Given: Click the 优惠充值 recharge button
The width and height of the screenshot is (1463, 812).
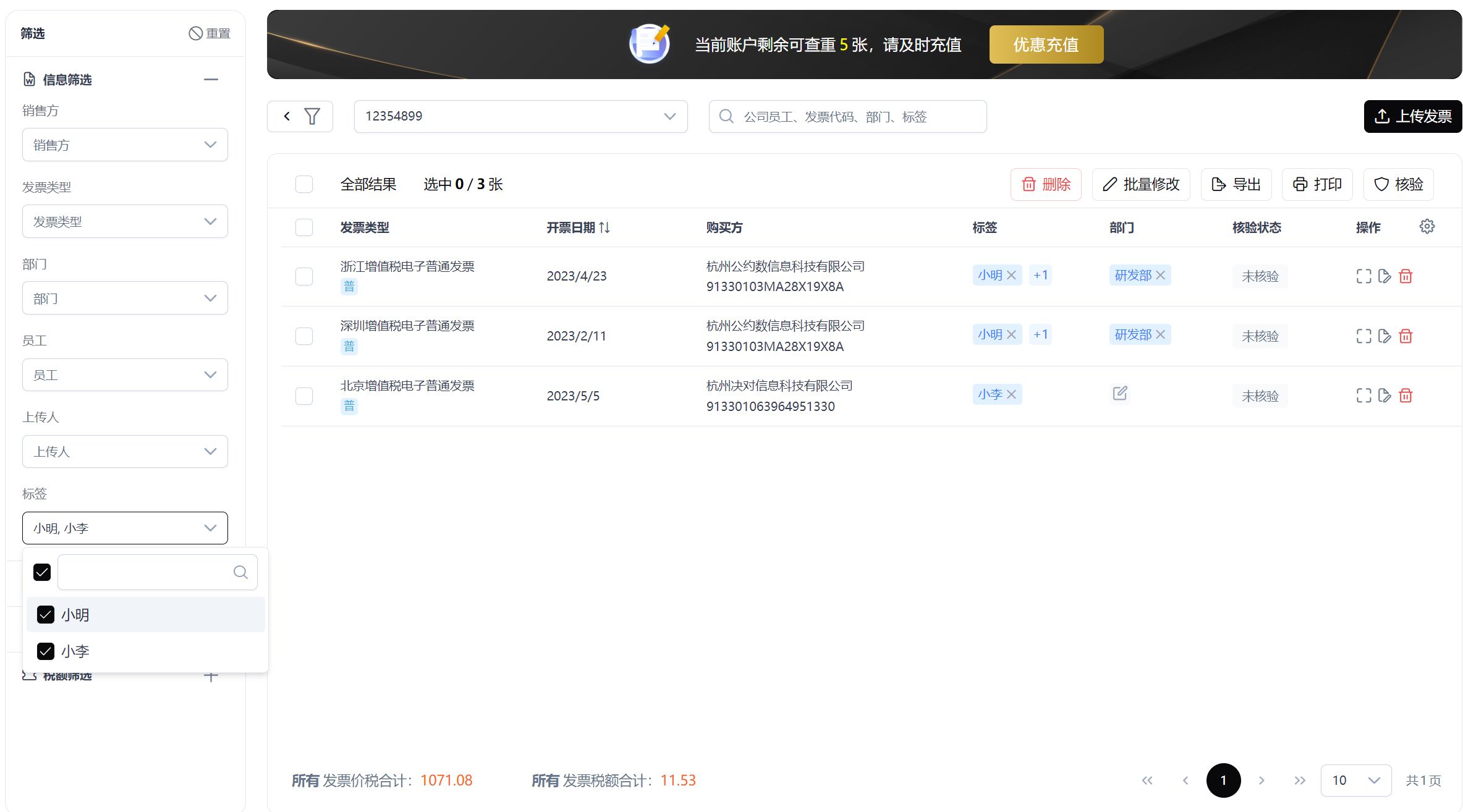Looking at the screenshot, I should click(1046, 44).
